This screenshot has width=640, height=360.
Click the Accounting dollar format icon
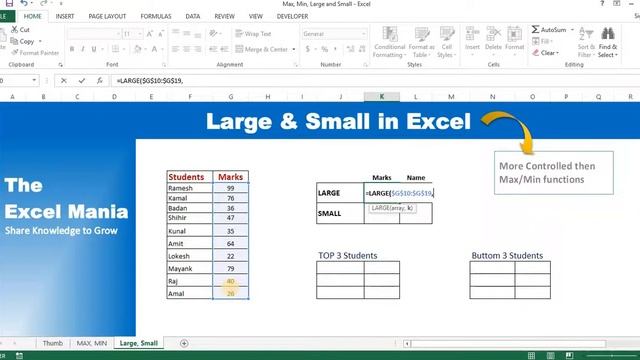coord(307,49)
